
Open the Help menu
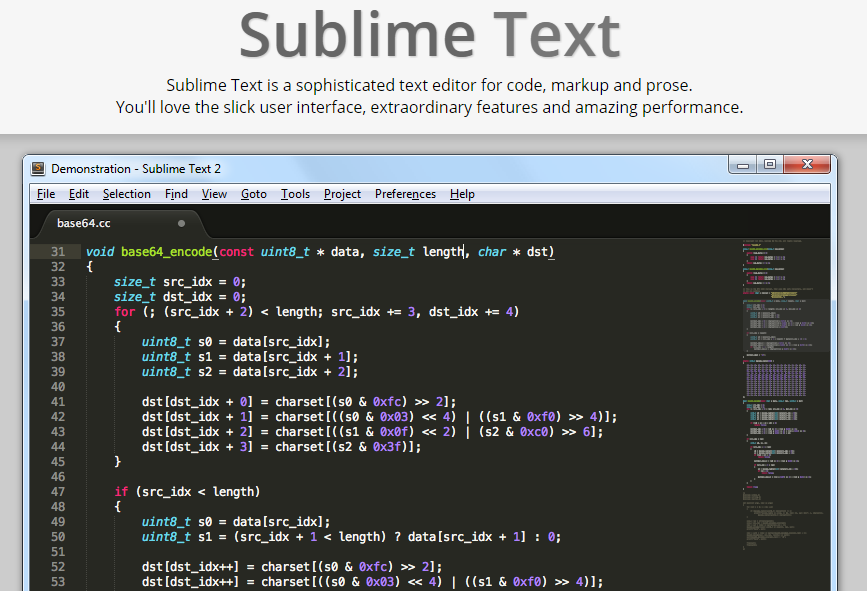pyautogui.click(x=462, y=194)
